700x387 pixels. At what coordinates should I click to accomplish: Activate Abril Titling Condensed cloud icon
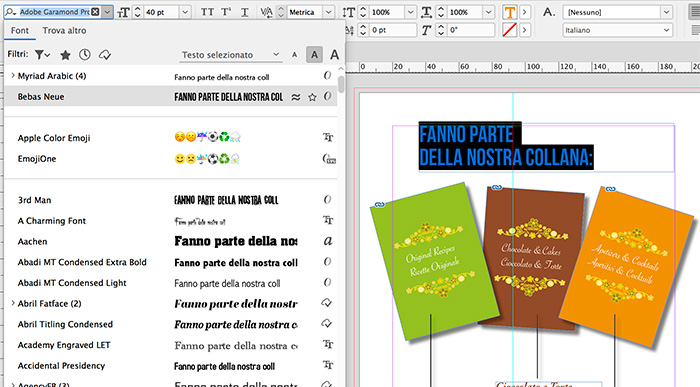327,324
